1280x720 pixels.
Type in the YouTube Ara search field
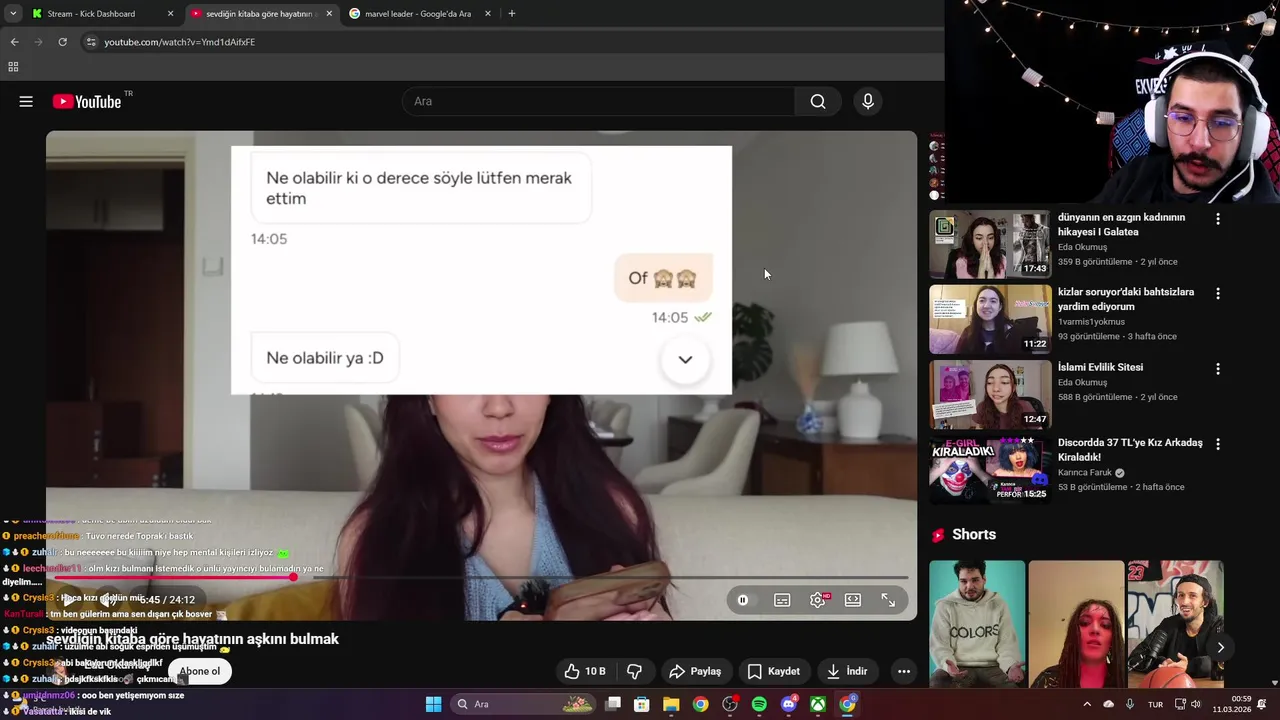pos(598,101)
